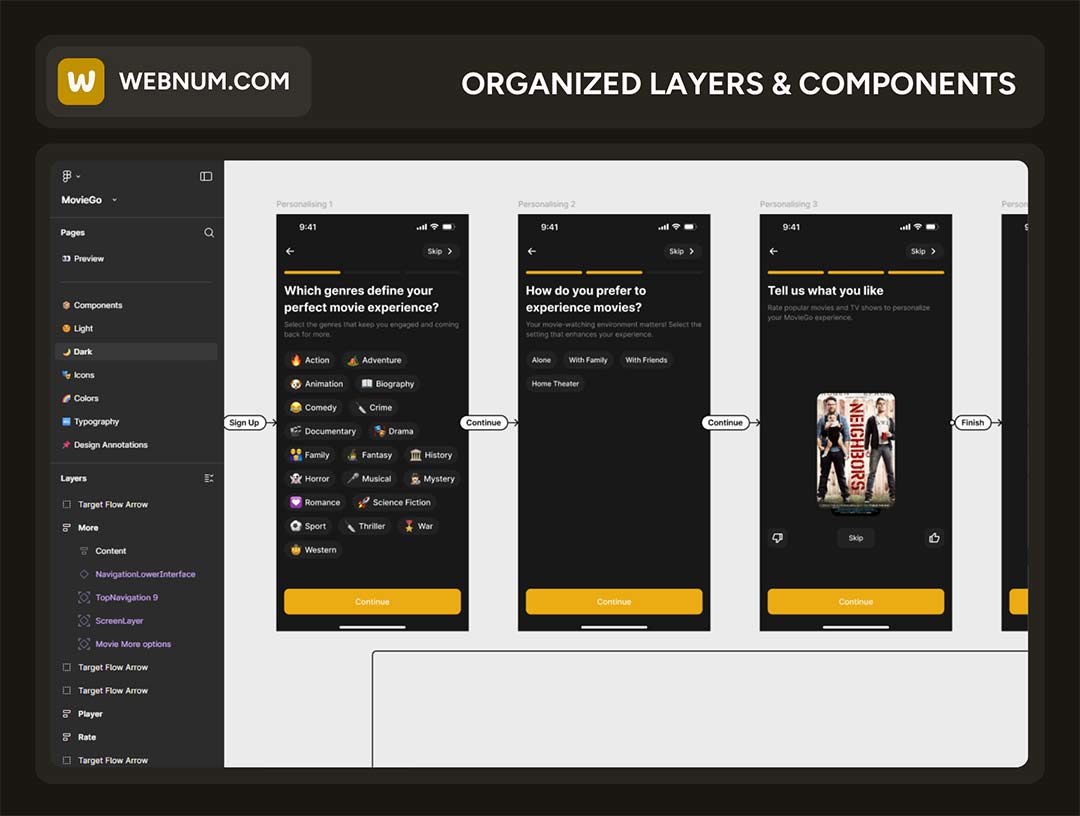1080x816 pixels.
Task: Select the Colors page entry
Action: click(86, 398)
